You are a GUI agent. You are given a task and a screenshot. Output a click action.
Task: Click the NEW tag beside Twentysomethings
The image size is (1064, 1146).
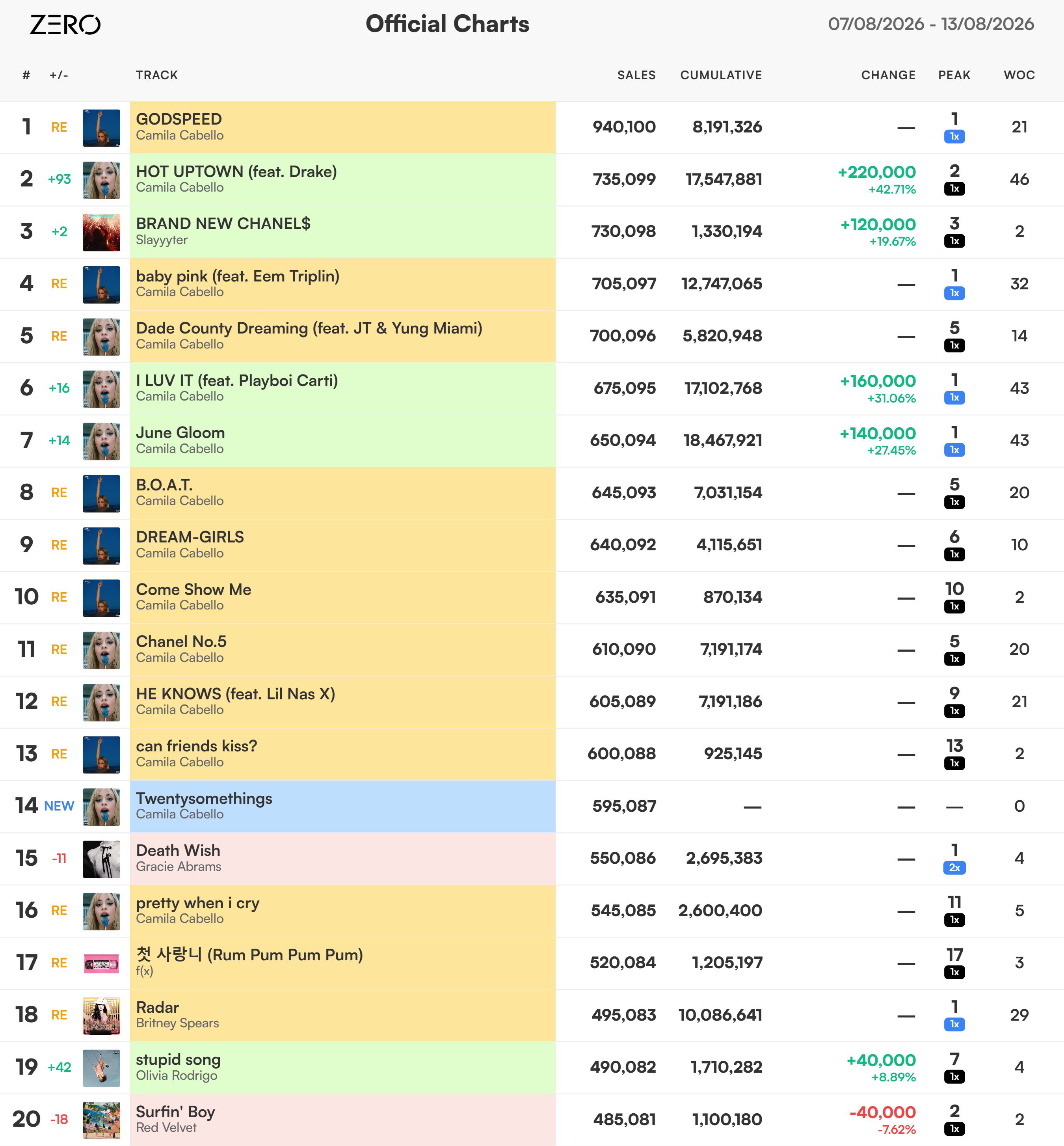59,806
